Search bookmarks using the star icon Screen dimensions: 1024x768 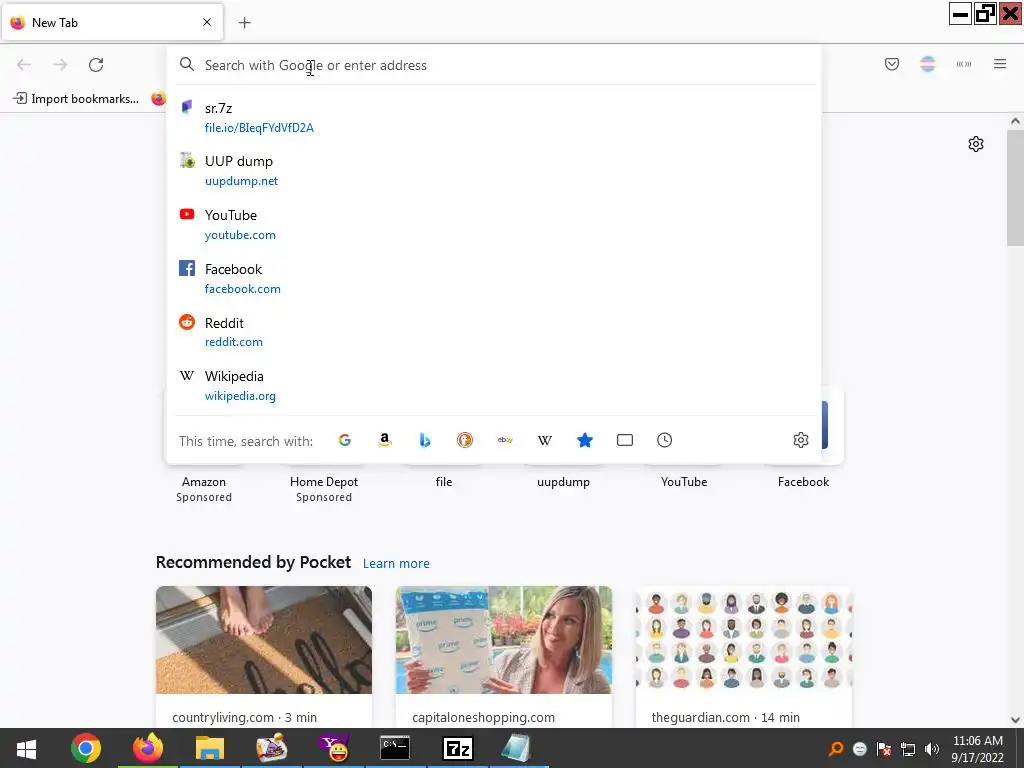584,440
